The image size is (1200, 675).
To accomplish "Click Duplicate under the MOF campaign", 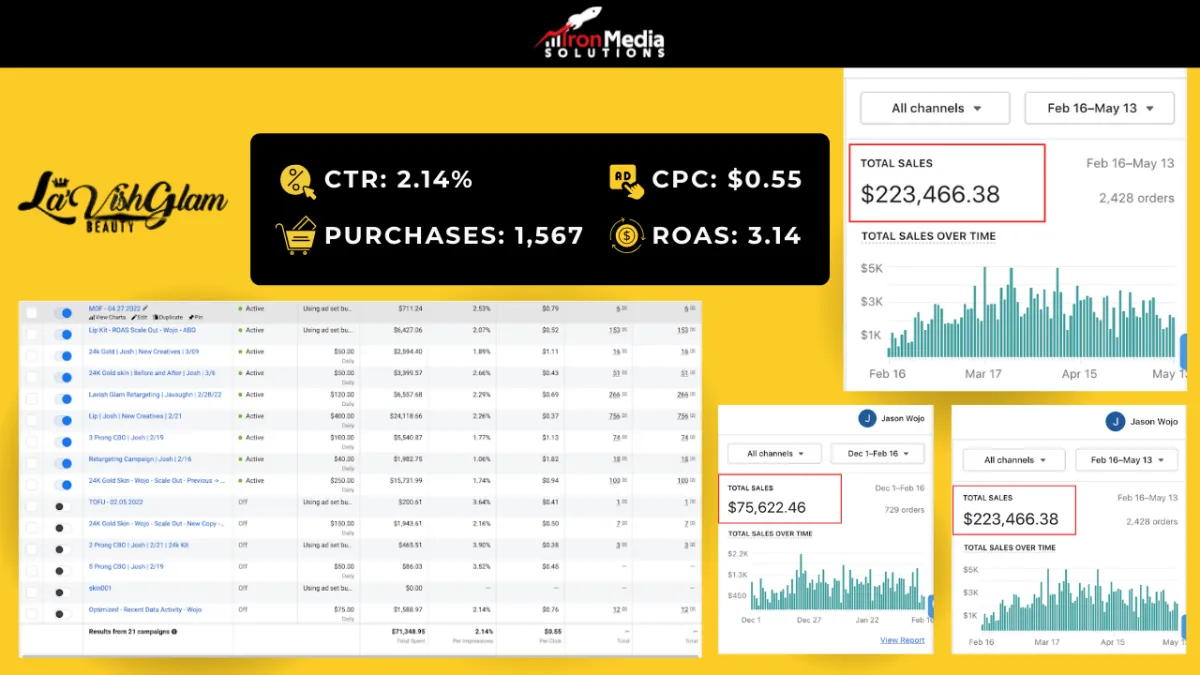I will pos(167,317).
